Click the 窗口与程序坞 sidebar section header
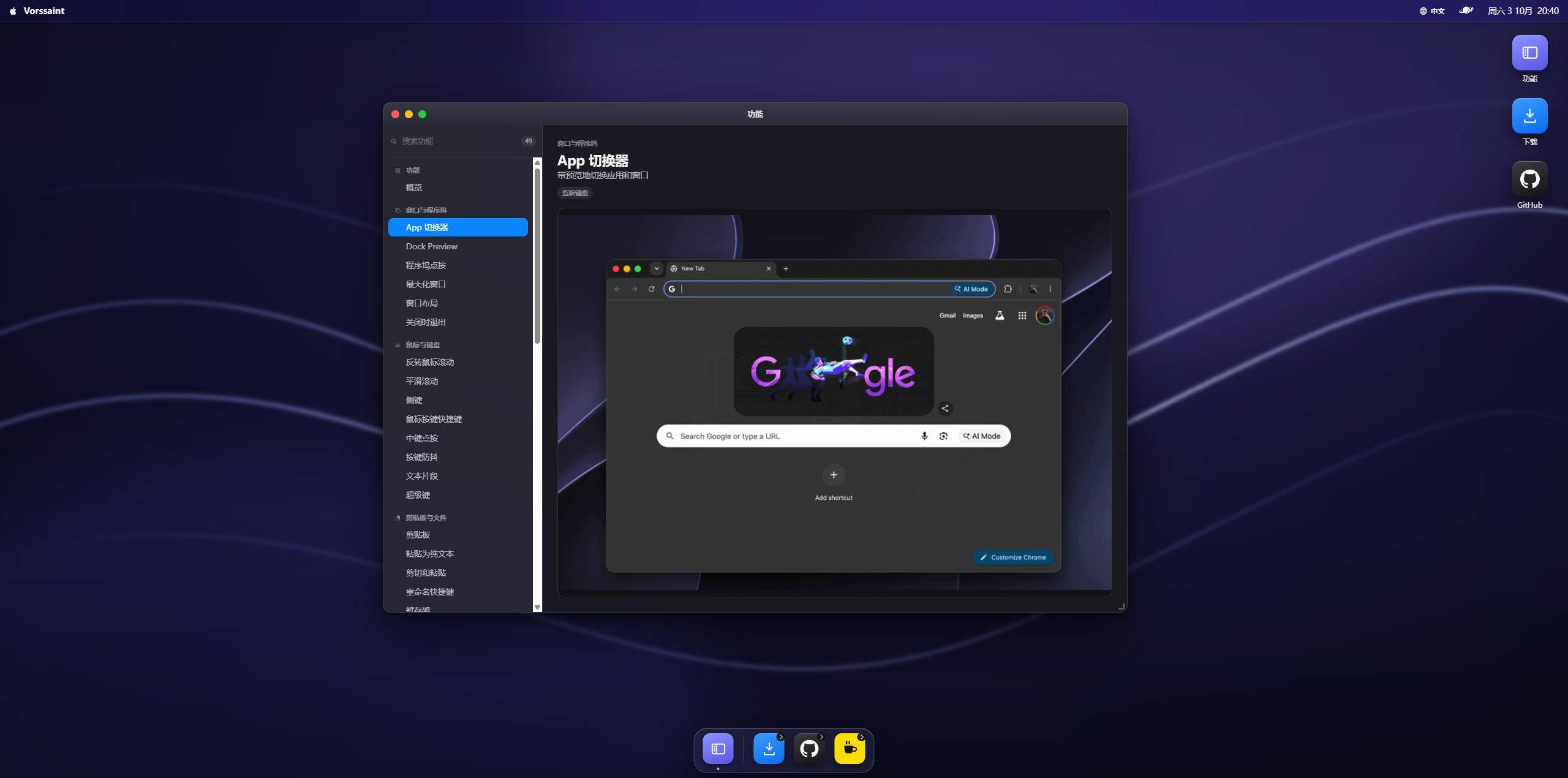 point(426,210)
